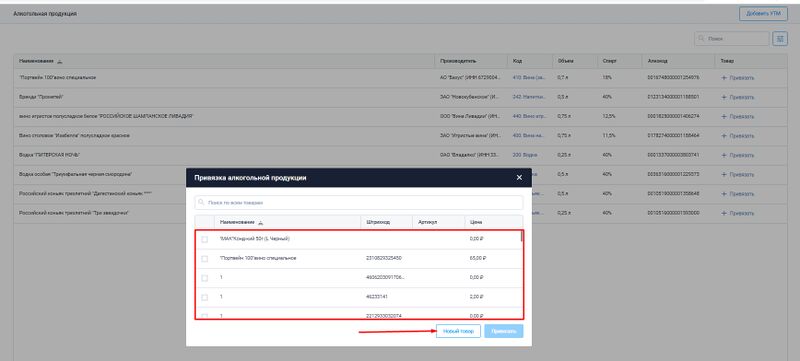Image resolution: width=800 pixels, height=361 pixels.
Task: Open code link 242. Напитки
Action: (x=529, y=96)
